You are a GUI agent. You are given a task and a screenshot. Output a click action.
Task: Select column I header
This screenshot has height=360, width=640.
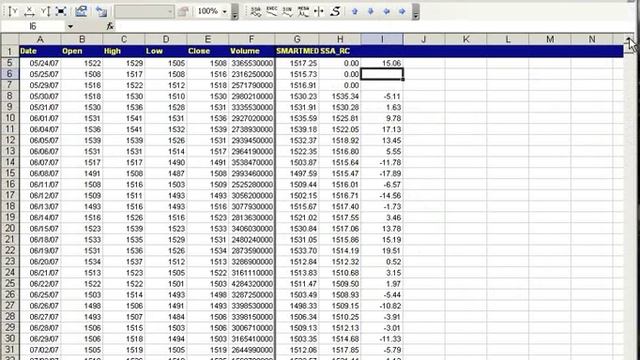coord(382,40)
